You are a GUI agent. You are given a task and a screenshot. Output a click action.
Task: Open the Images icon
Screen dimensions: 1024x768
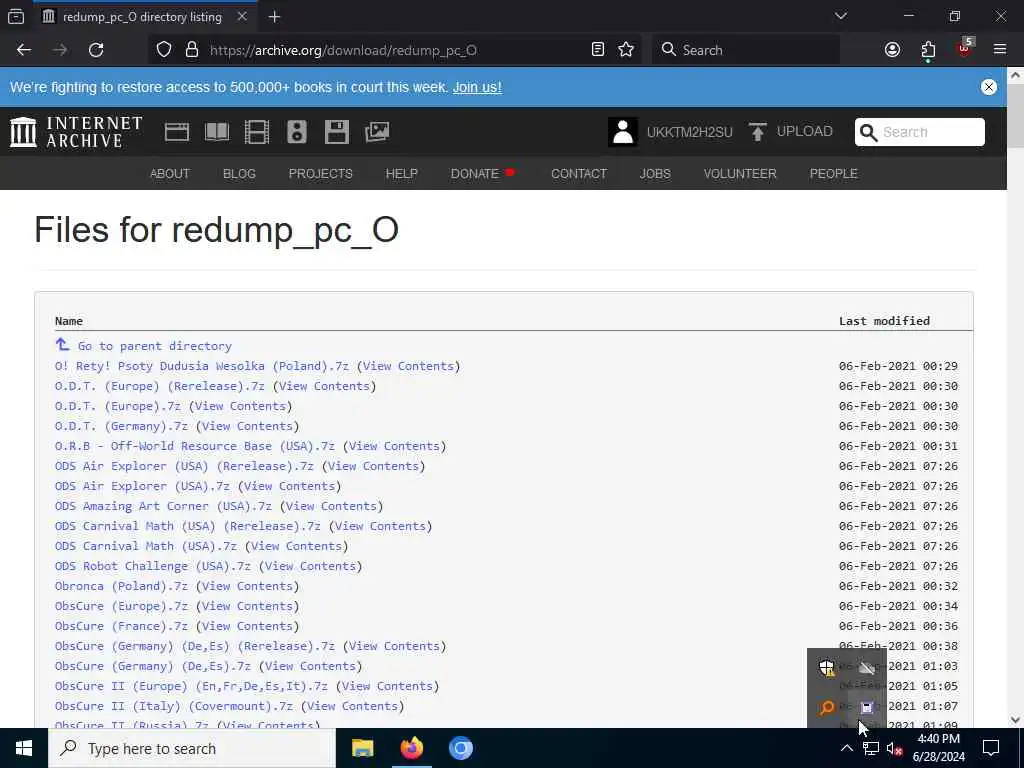tap(377, 132)
